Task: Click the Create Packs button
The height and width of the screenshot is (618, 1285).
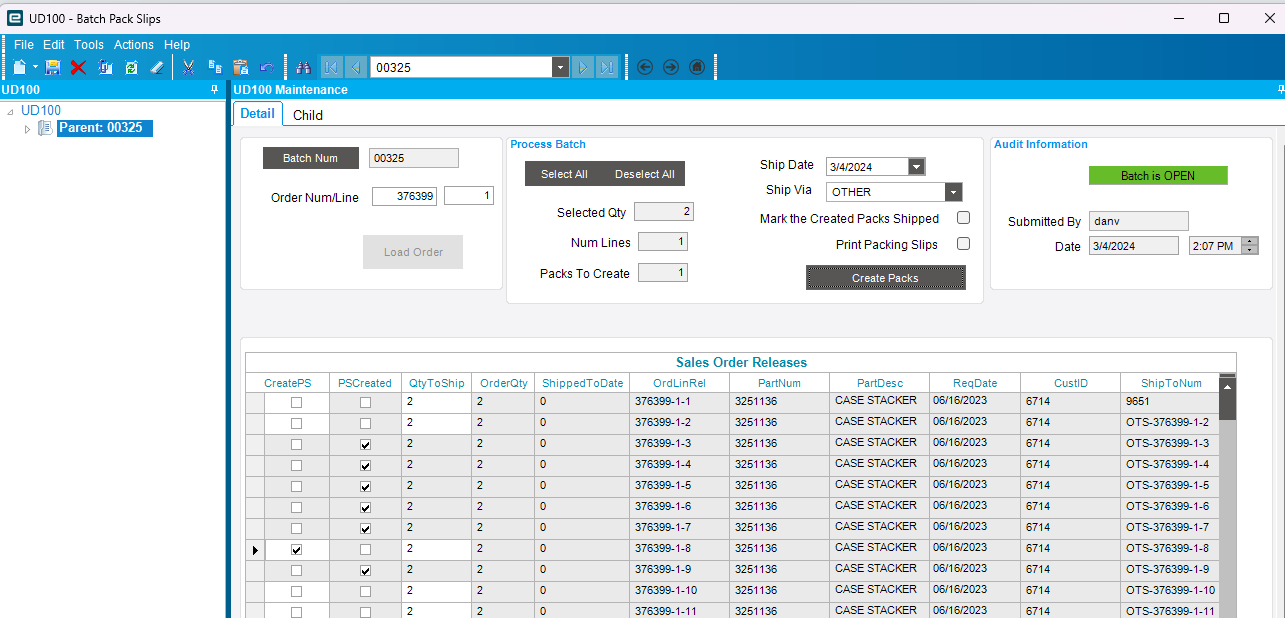Action: click(885, 278)
